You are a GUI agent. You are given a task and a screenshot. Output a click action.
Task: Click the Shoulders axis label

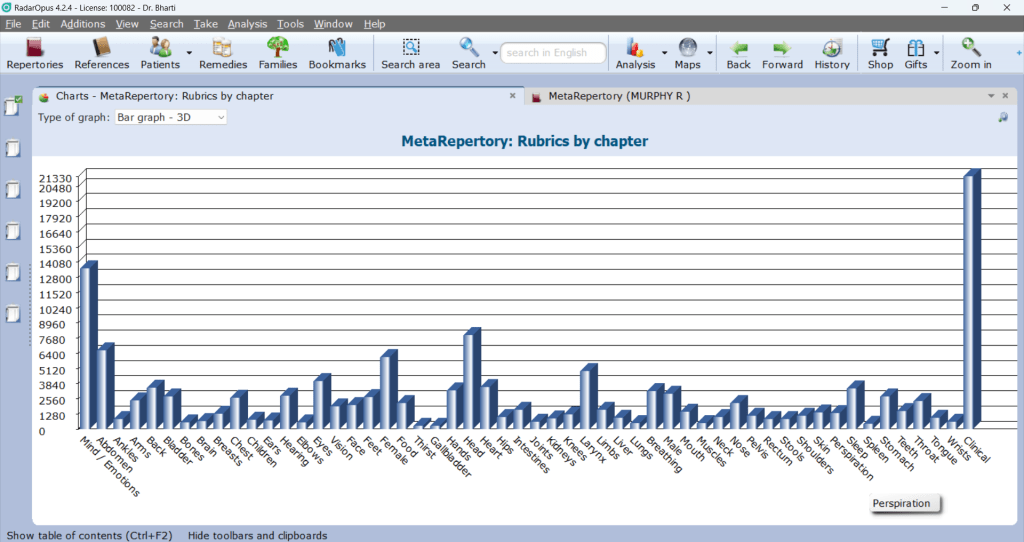(815, 454)
